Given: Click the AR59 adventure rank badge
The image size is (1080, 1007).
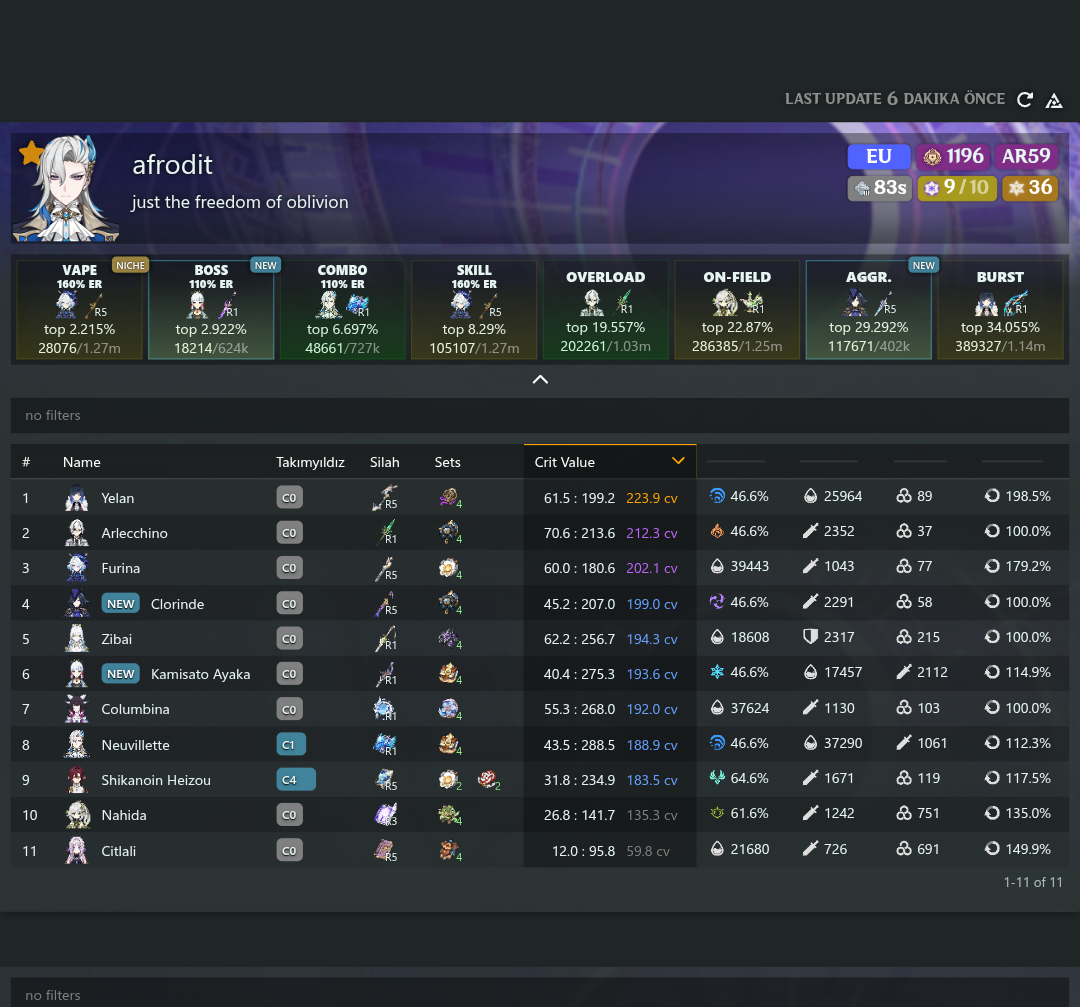Looking at the screenshot, I should 1026,156.
